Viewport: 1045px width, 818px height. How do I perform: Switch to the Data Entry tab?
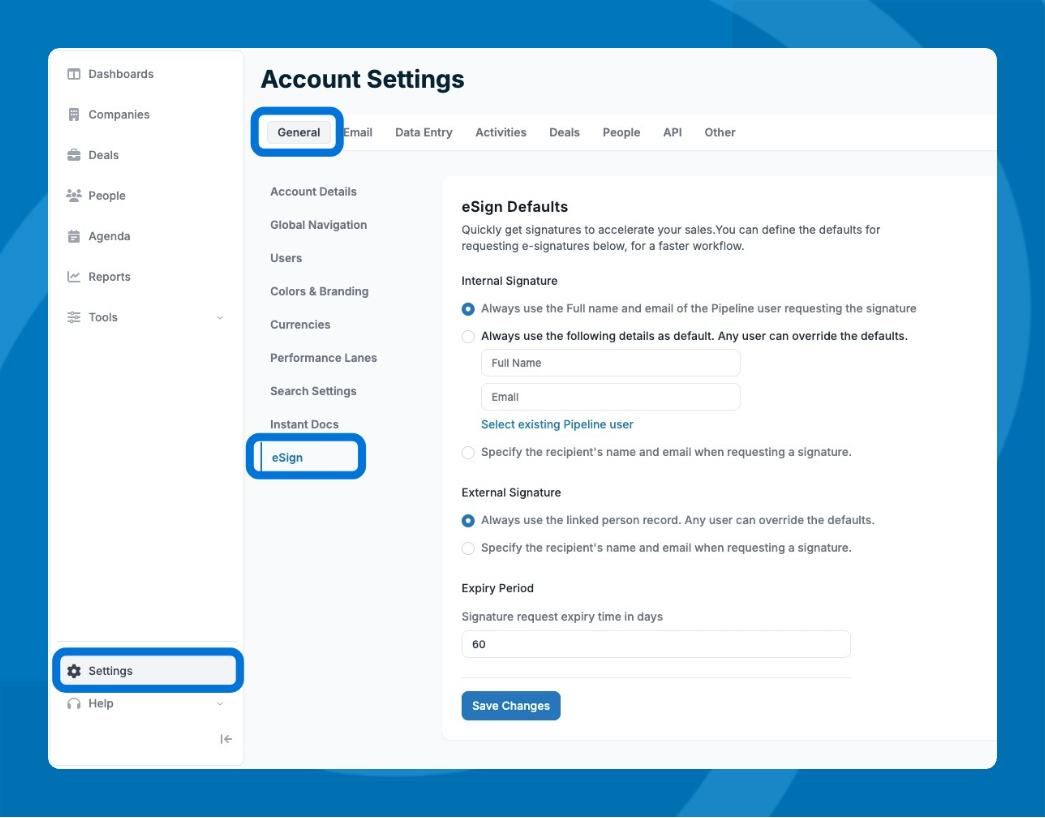(423, 132)
